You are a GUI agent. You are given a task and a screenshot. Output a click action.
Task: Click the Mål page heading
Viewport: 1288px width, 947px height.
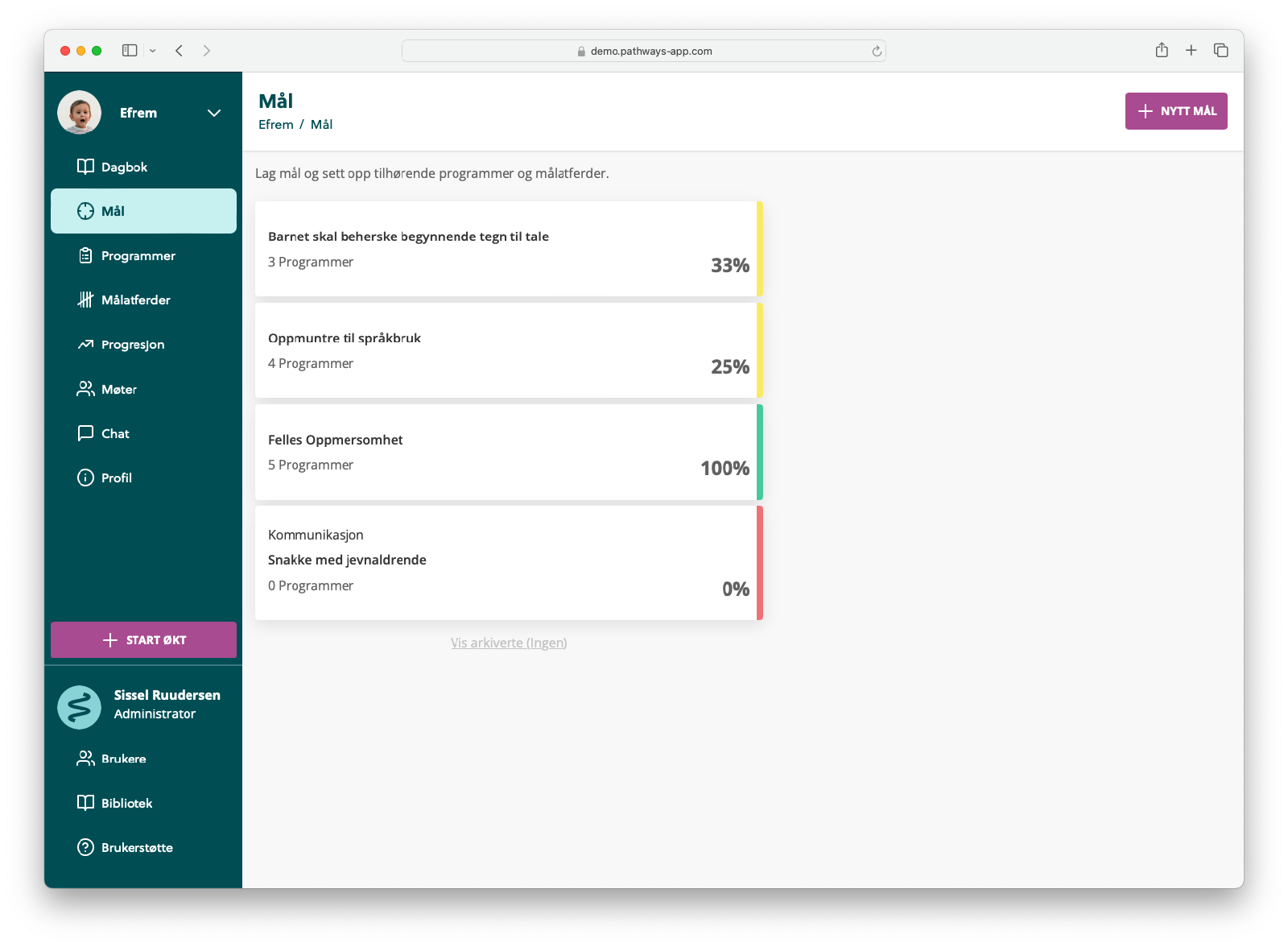[x=276, y=101]
